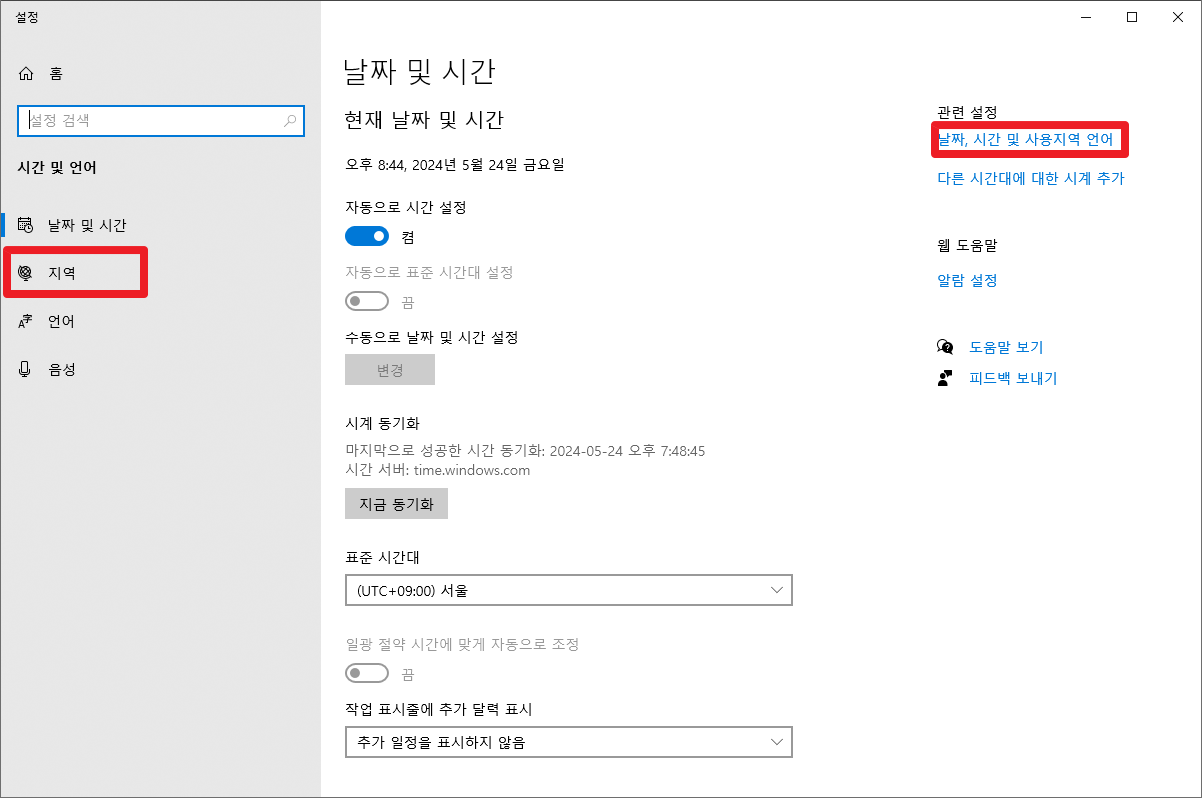The width and height of the screenshot is (1202, 798).
Task: Click the 도움말 보기 help icon
Action: (945, 347)
